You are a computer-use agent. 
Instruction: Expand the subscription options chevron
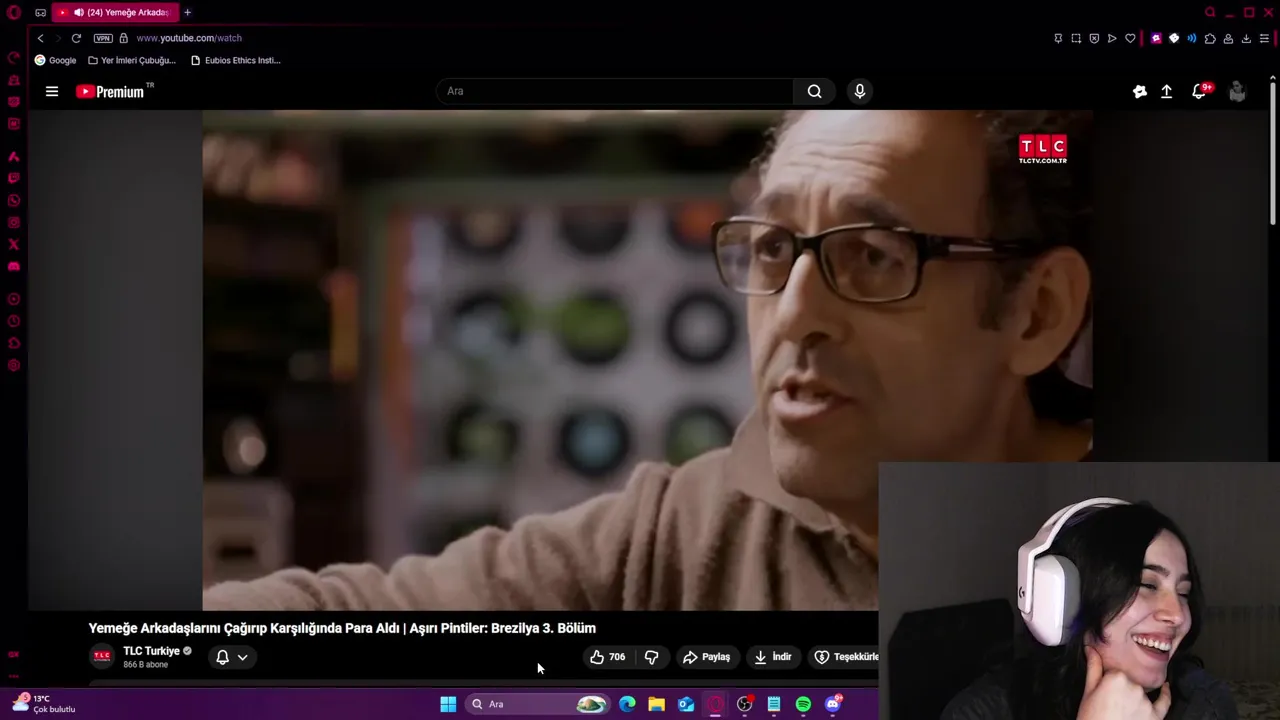pyautogui.click(x=242, y=657)
